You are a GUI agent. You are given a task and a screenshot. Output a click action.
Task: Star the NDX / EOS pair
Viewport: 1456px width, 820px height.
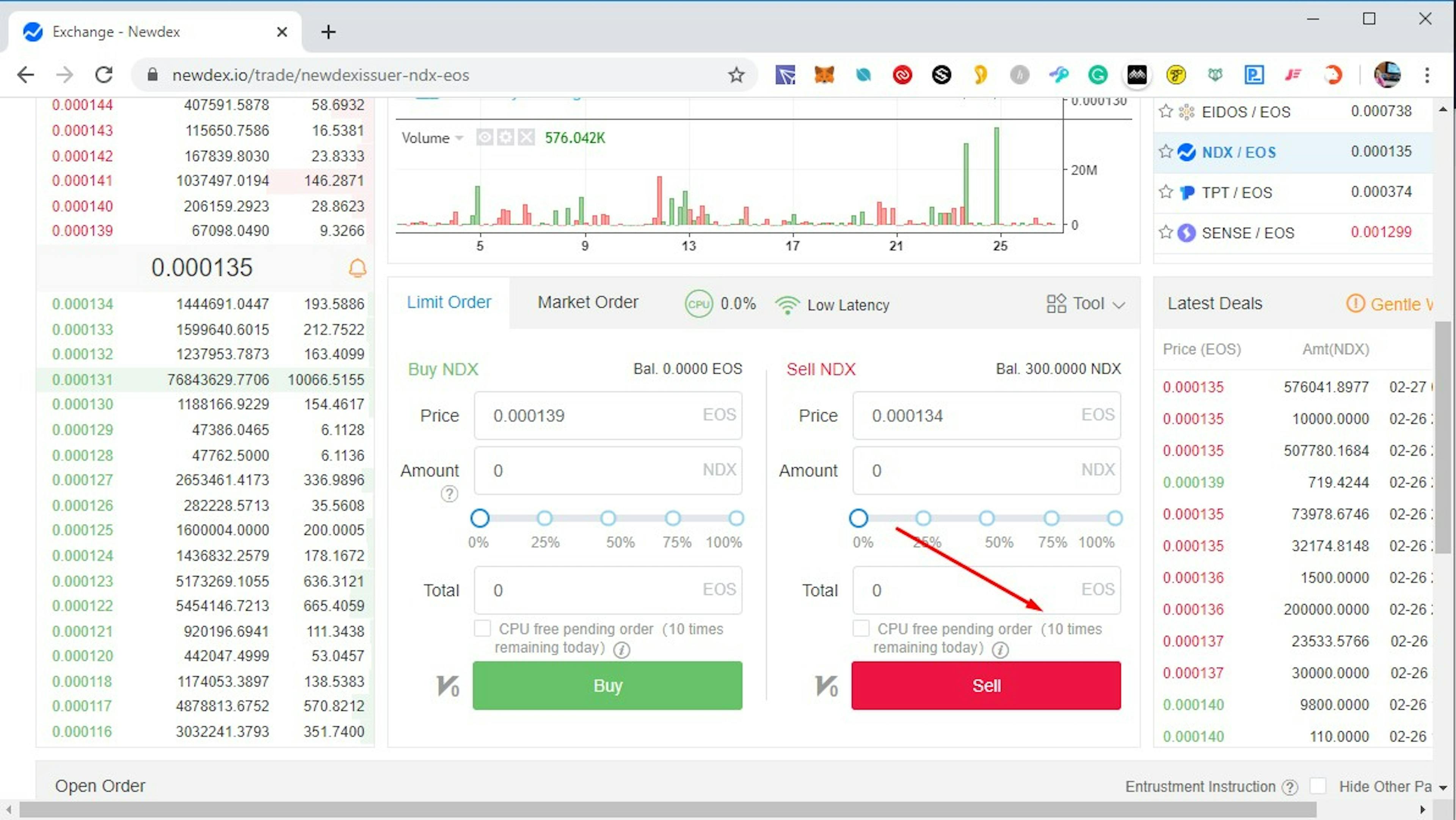pyautogui.click(x=1166, y=152)
